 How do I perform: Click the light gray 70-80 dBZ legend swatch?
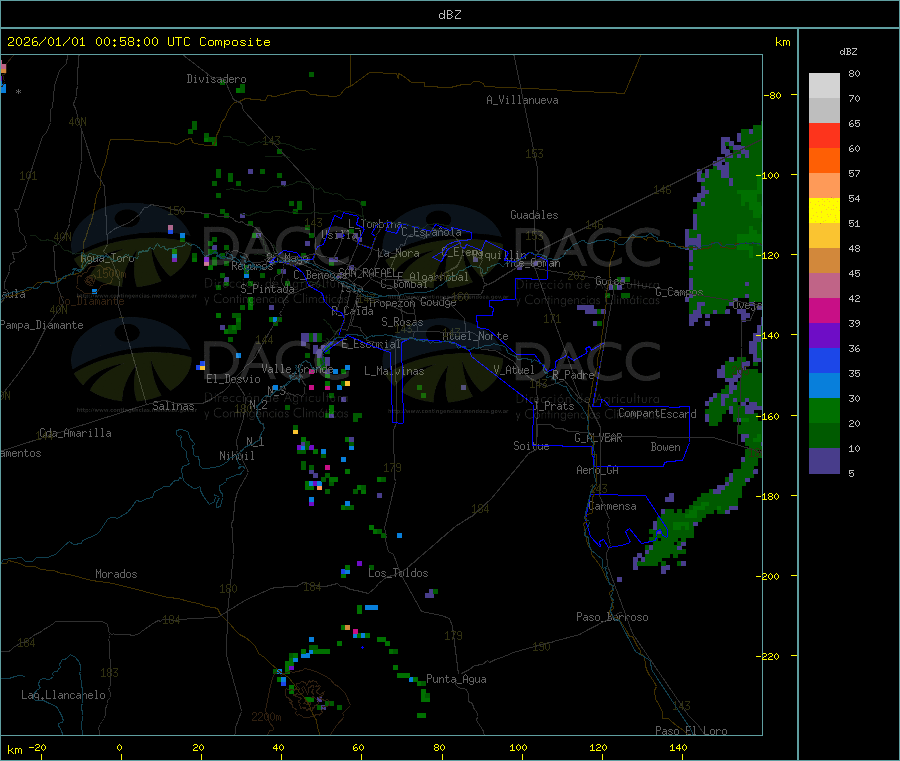click(824, 86)
